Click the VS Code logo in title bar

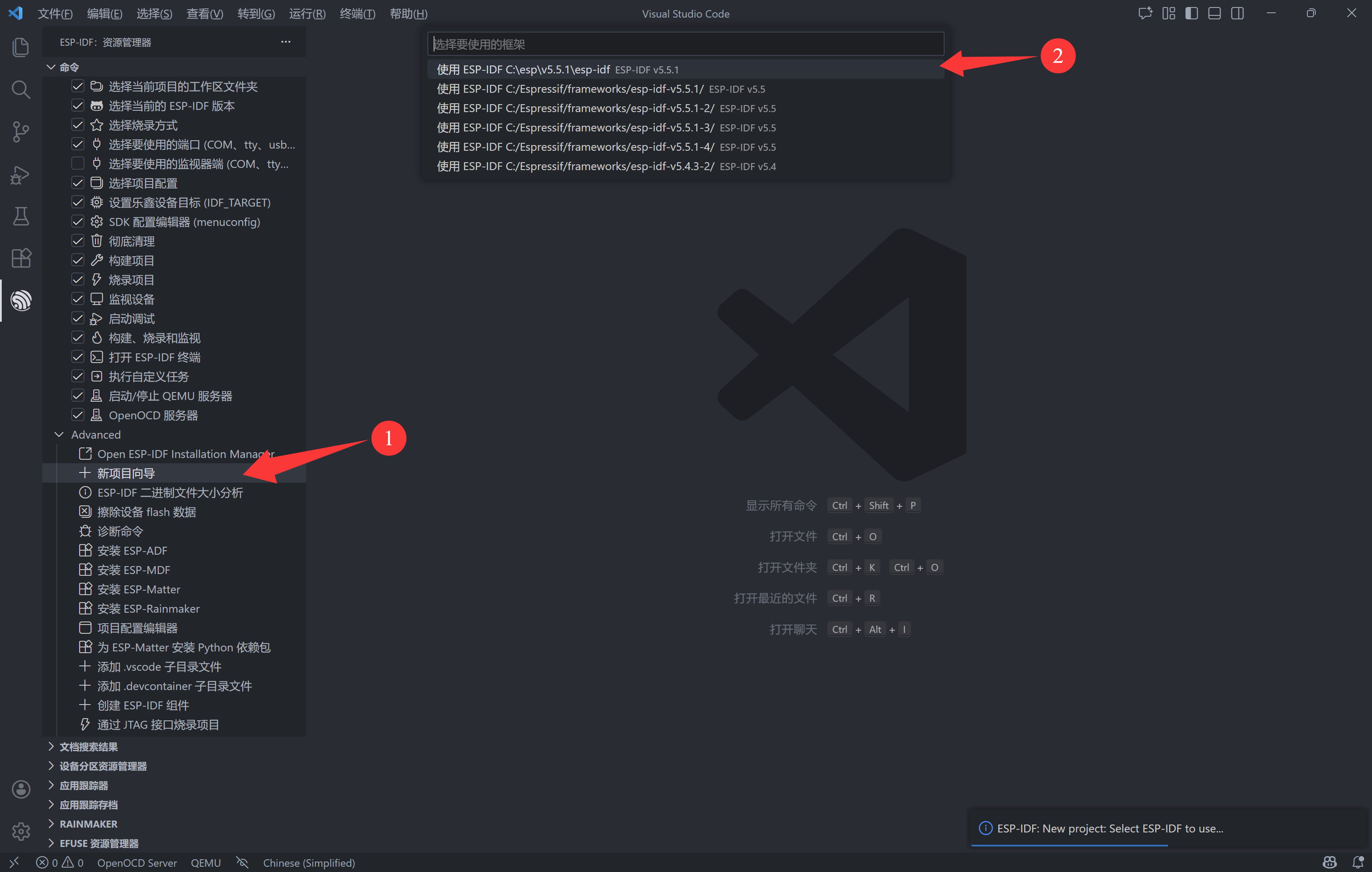click(15, 13)
